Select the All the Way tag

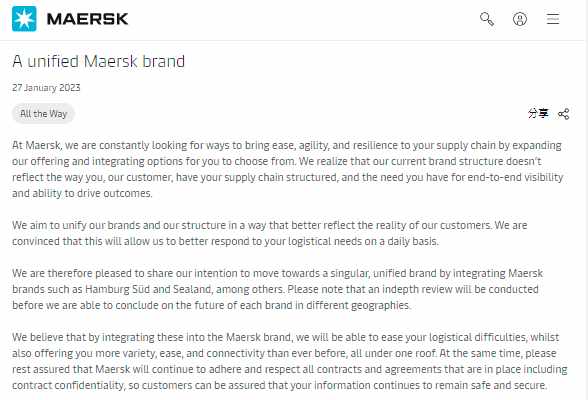pos(44,114)
